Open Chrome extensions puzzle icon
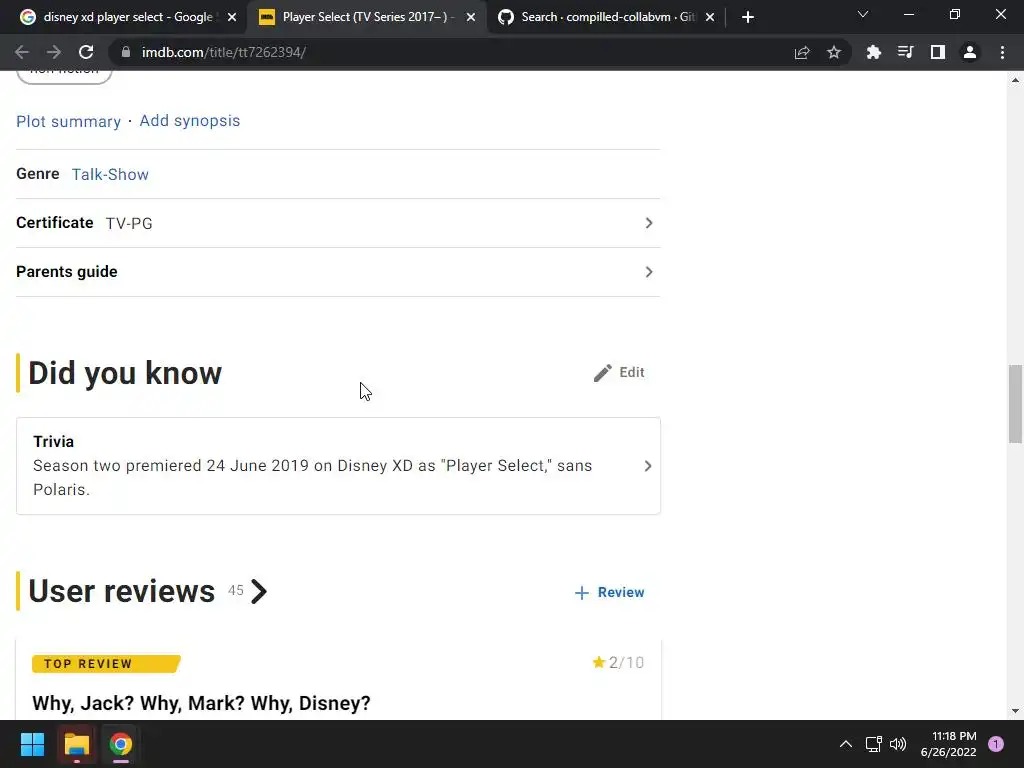The image size is (1024, 768). 873,52
